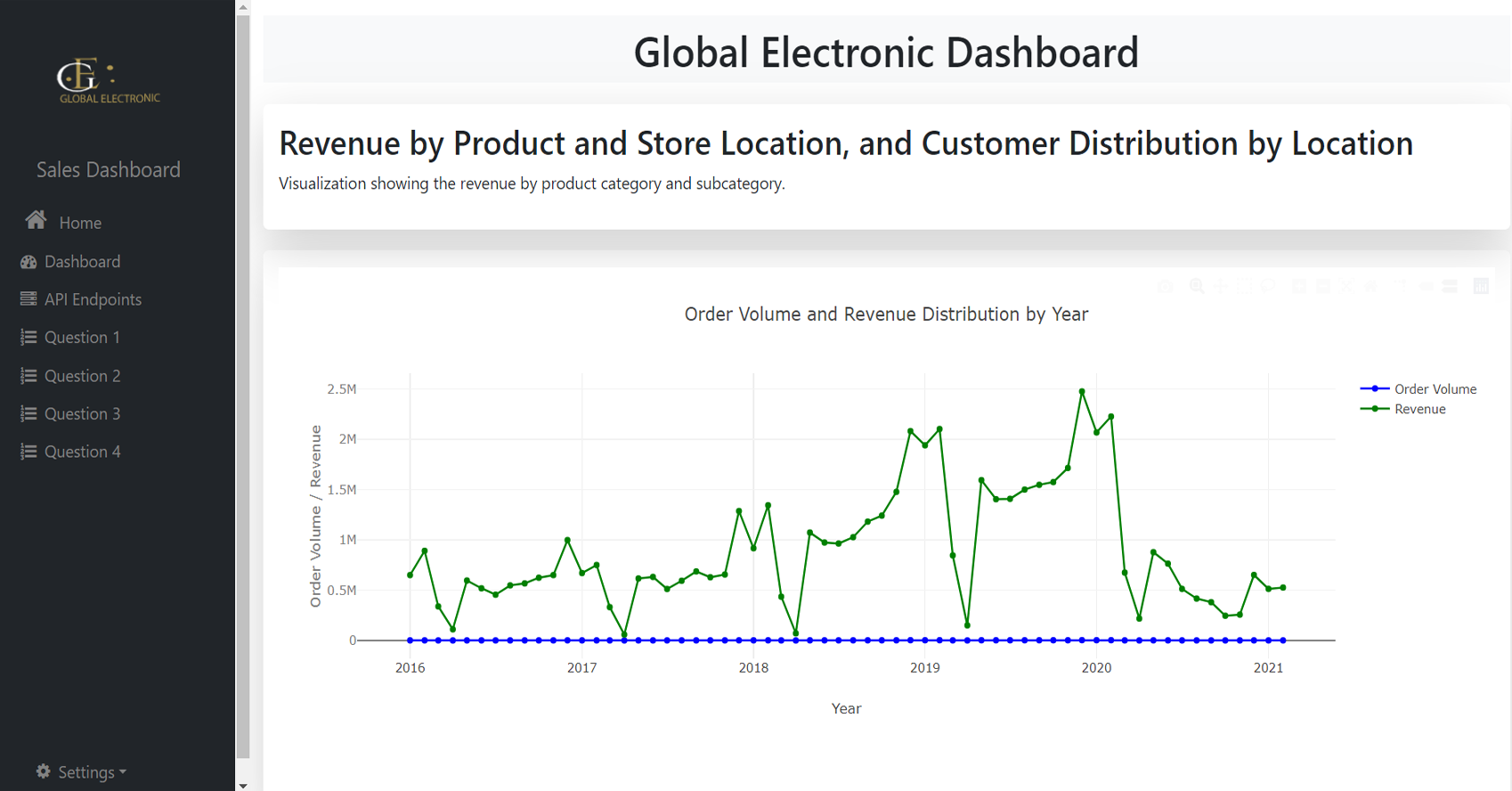The image size is (1512, 791).
Task: Select the Zoom tool in chart modebar
Action: click(x=1197, y=286)
